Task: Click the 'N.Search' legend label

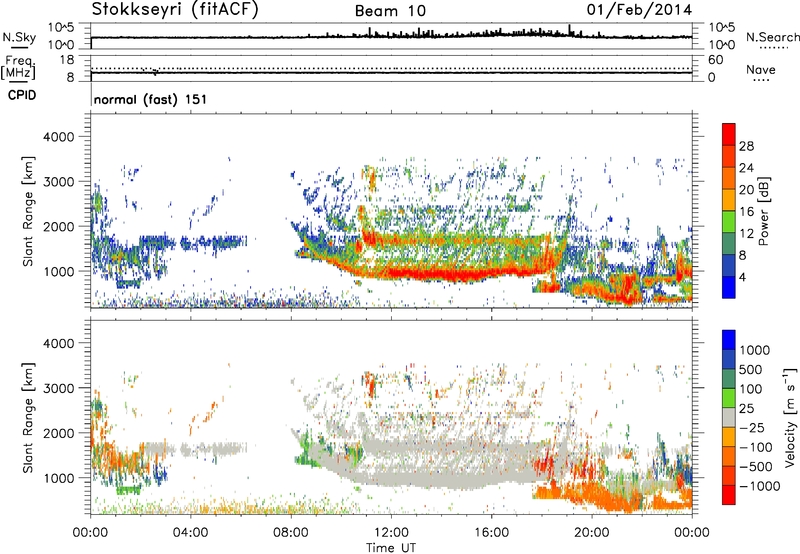Action: coord(772,37)
